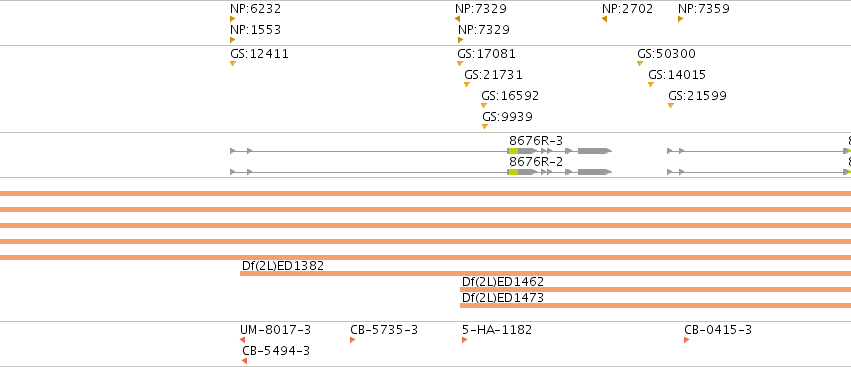Click the GS:14015 insertion triangle
Image resolution: width=851 pixels, height=367 pixels.
[651, 85]
